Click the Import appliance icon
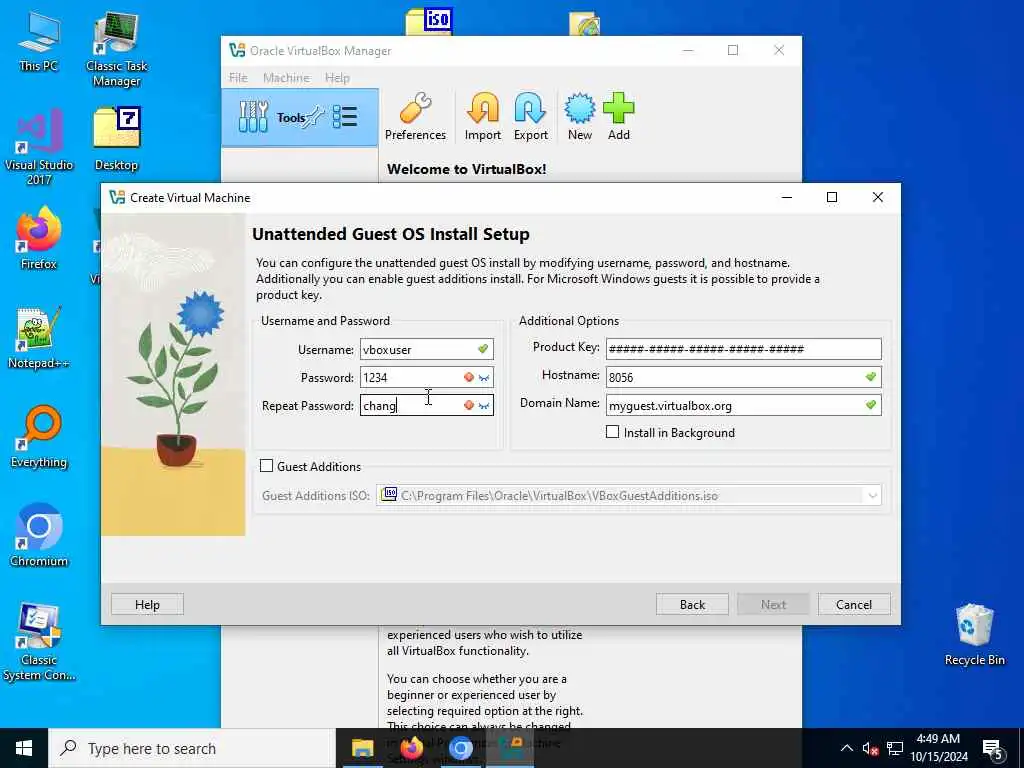Screen dimensions: 1024x768 point(483,117)
